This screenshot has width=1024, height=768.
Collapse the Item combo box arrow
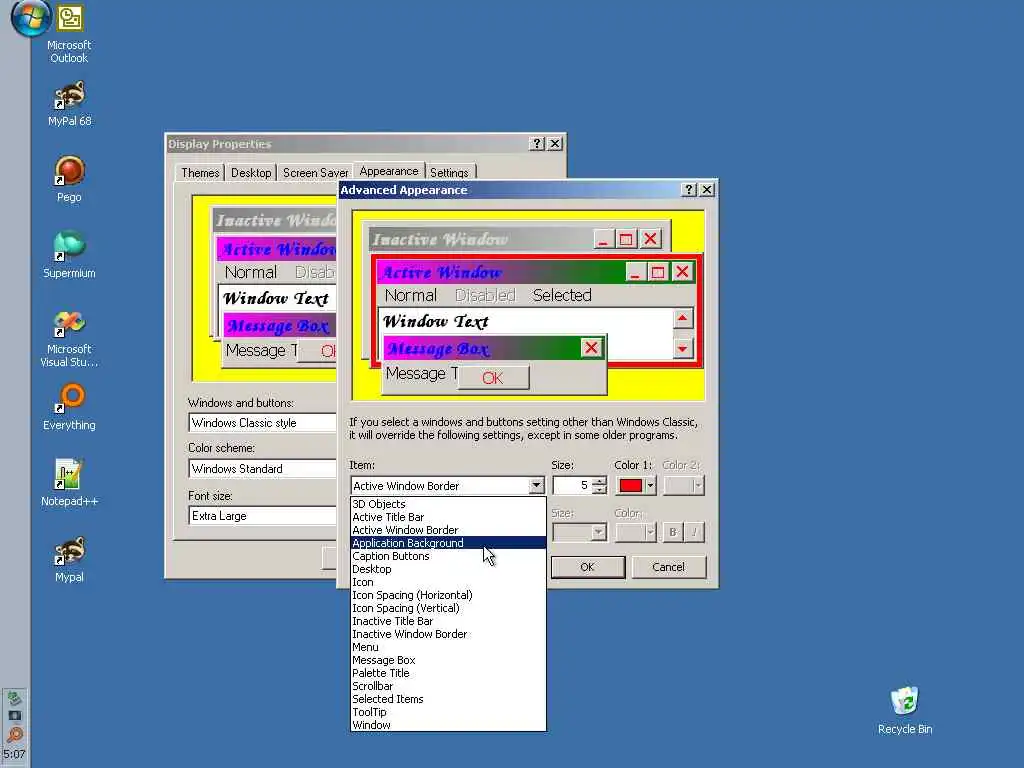[536, 486]
